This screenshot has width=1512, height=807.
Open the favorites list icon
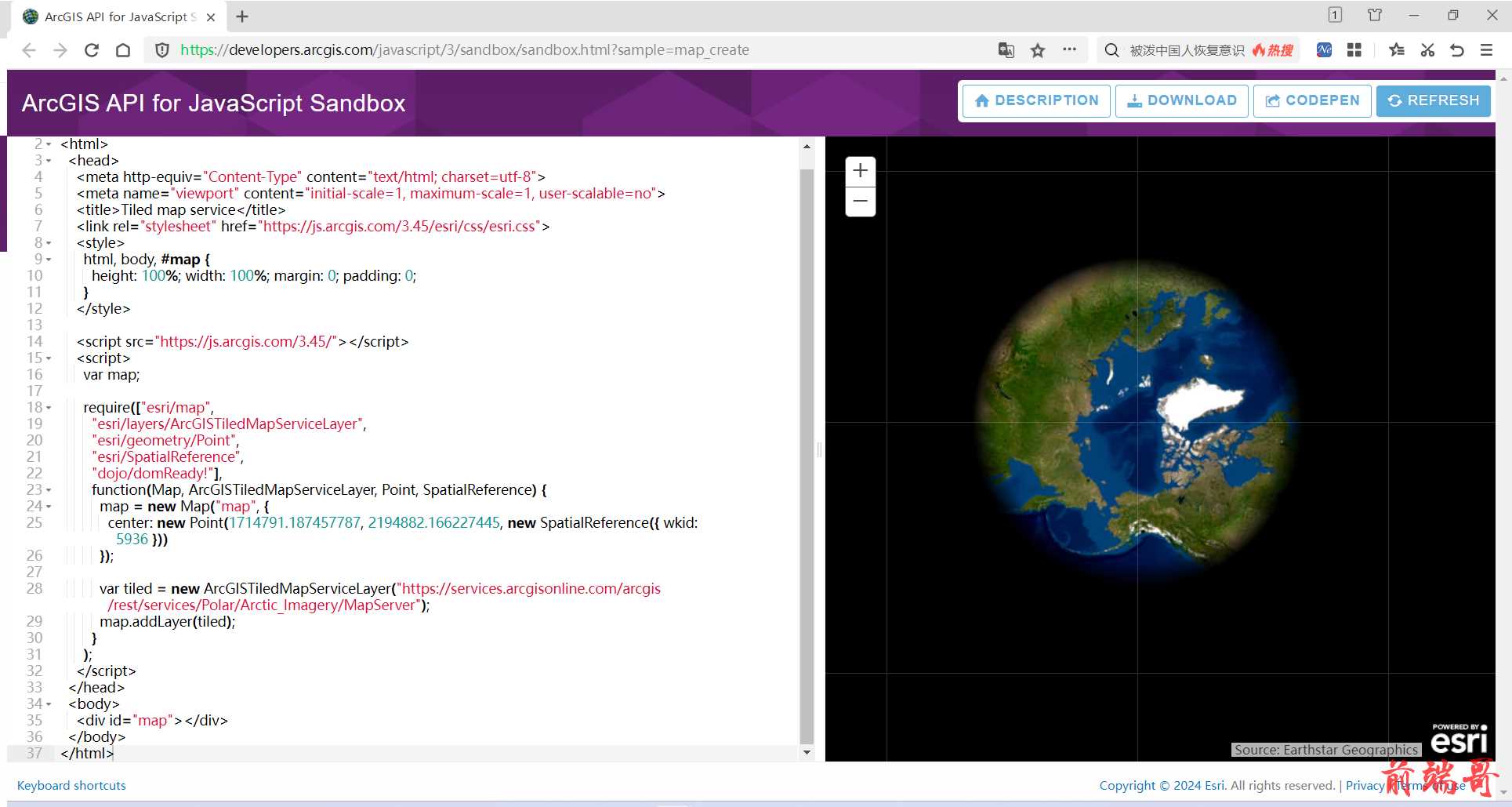(1396, 50)
